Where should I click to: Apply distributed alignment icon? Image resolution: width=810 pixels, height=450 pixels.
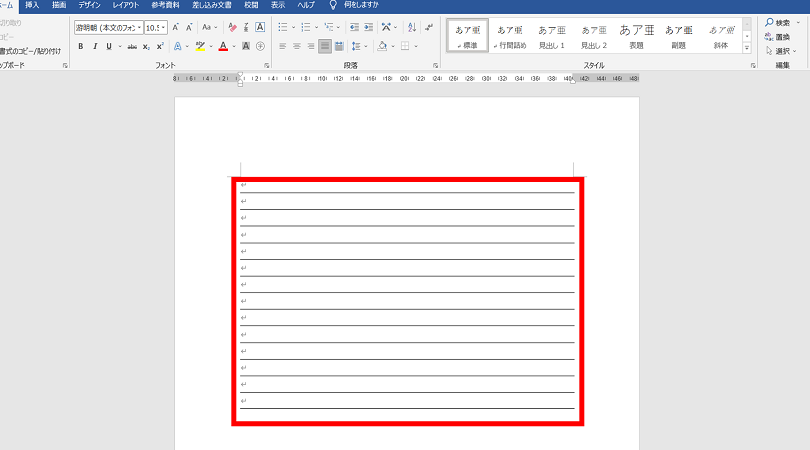(339, 46)
